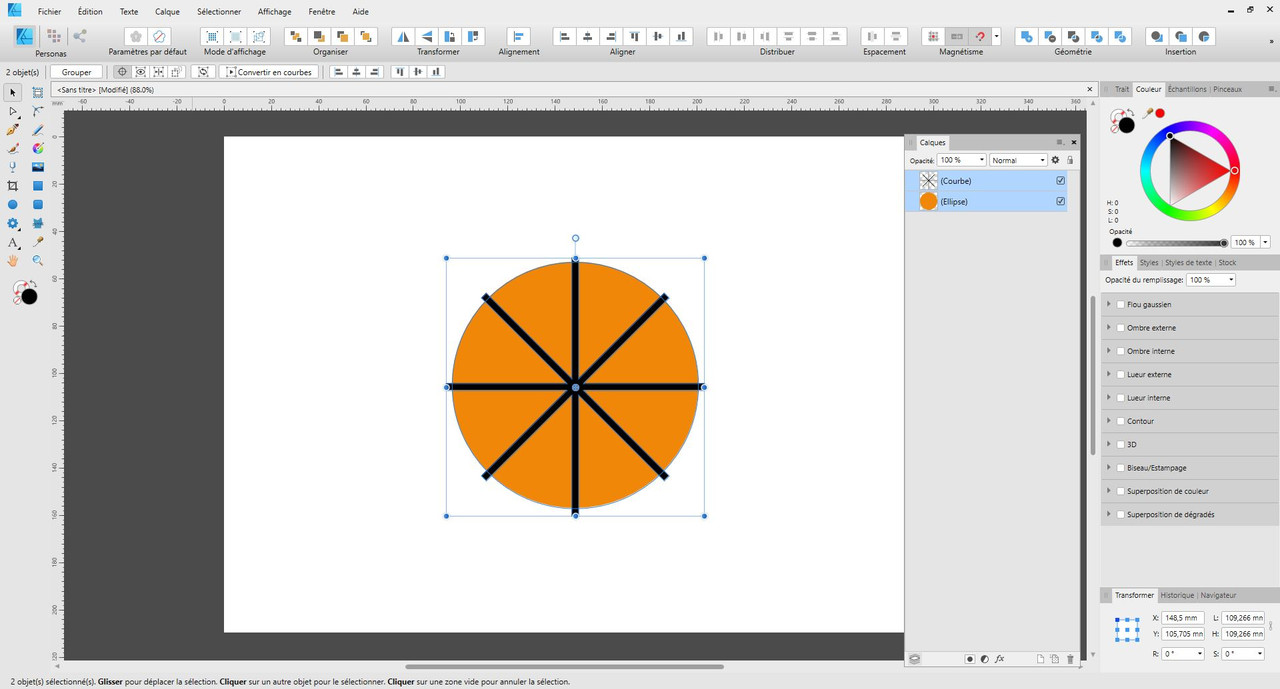
Task: Choose the Artboard tool
Action: click(x=38, y=93)
